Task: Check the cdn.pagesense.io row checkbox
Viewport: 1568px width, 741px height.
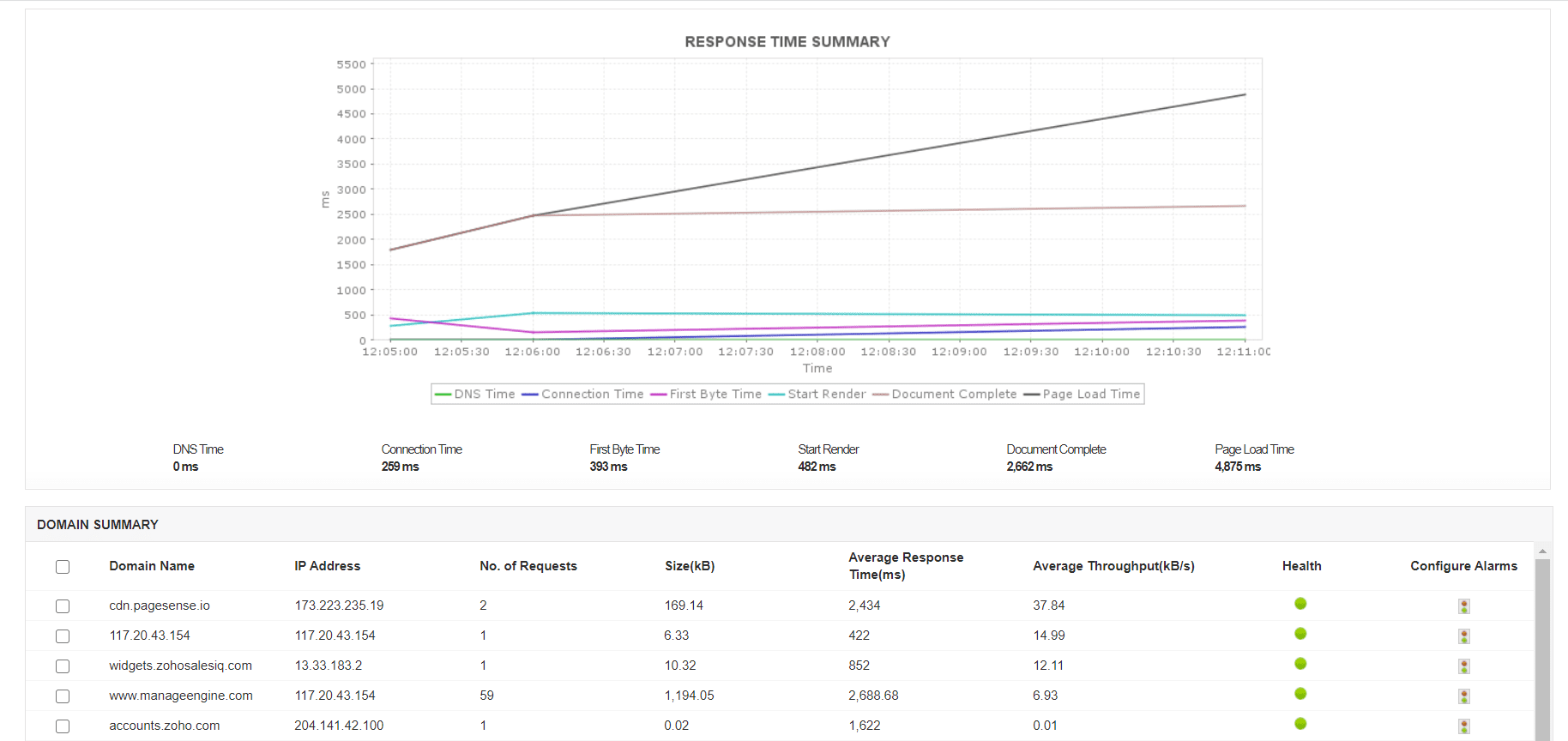Action: click(63, 606)
